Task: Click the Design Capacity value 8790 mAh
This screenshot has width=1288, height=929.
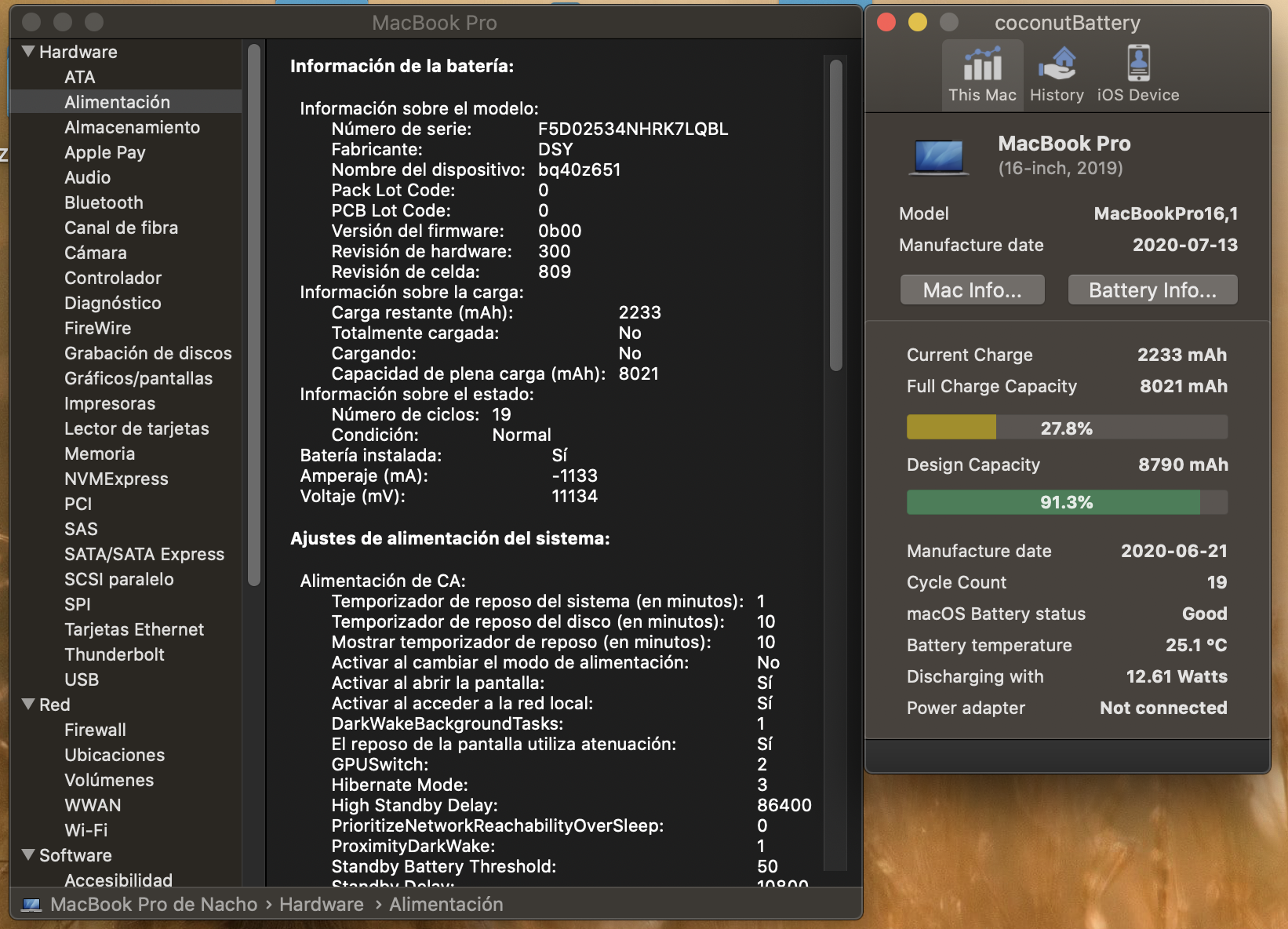Action: 1183,464
